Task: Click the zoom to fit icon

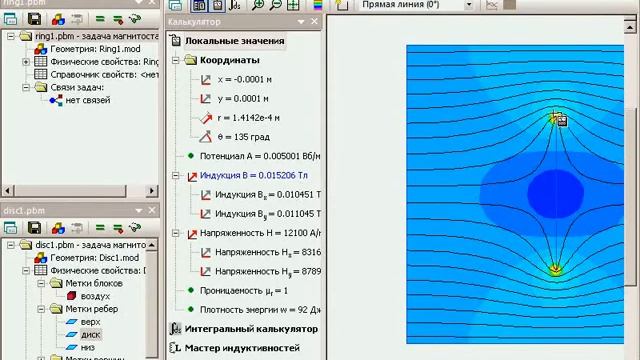Action: pos(293,5)
